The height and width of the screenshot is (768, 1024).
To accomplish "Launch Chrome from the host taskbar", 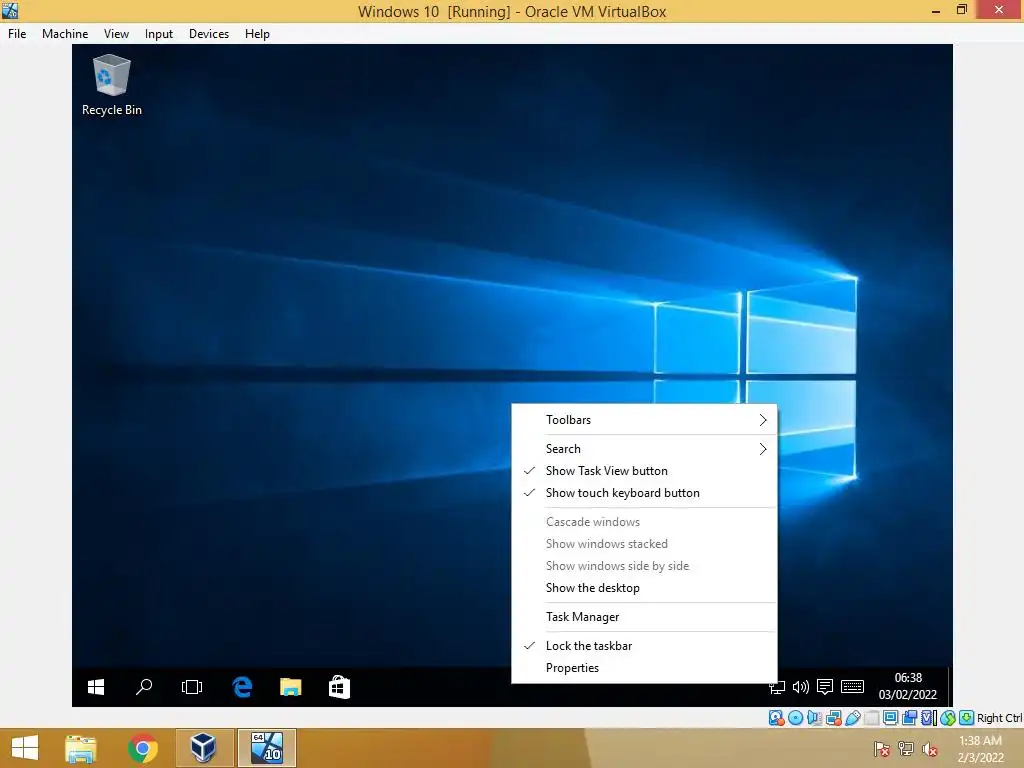I will click(142, 748).
